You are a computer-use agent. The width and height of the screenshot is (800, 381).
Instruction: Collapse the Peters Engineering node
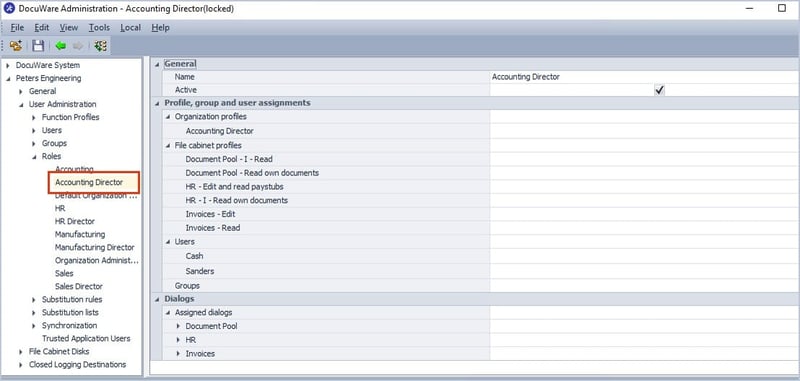[8, 79]
